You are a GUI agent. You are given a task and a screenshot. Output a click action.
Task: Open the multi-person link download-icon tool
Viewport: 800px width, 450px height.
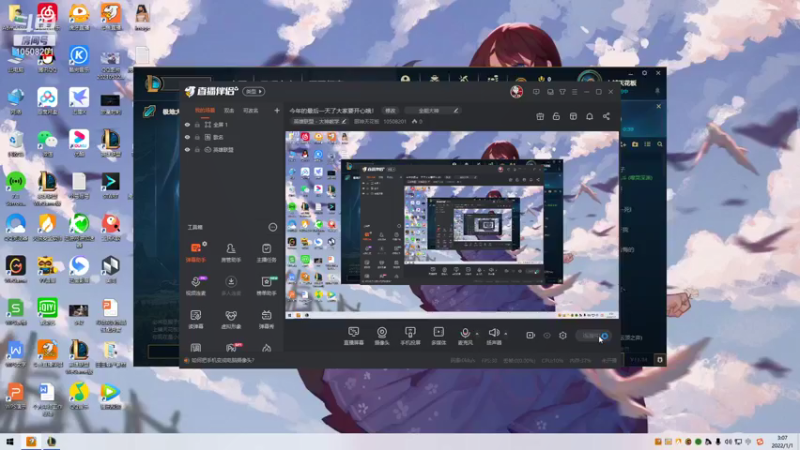coord(231,285)
